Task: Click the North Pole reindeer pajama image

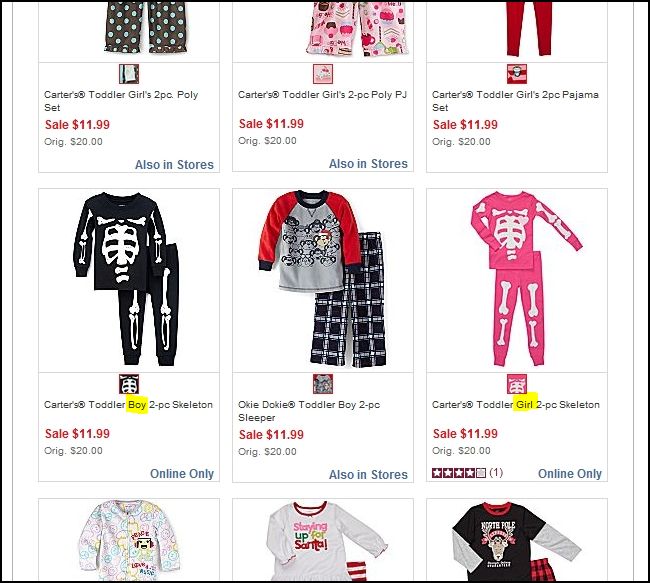Action: [517, 541]
